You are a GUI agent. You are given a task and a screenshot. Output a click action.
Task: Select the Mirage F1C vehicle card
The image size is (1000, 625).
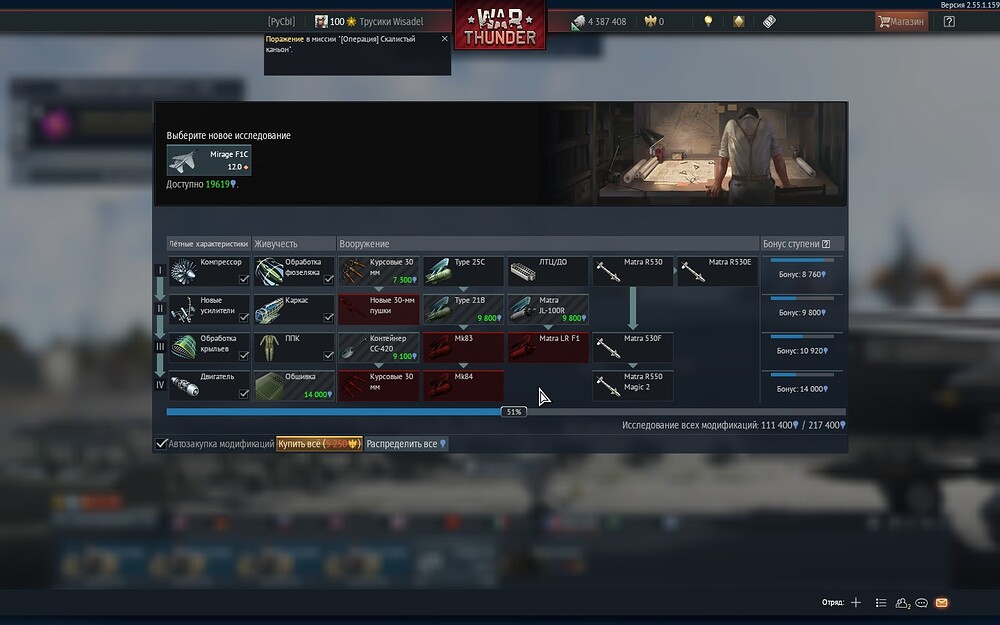209,160
